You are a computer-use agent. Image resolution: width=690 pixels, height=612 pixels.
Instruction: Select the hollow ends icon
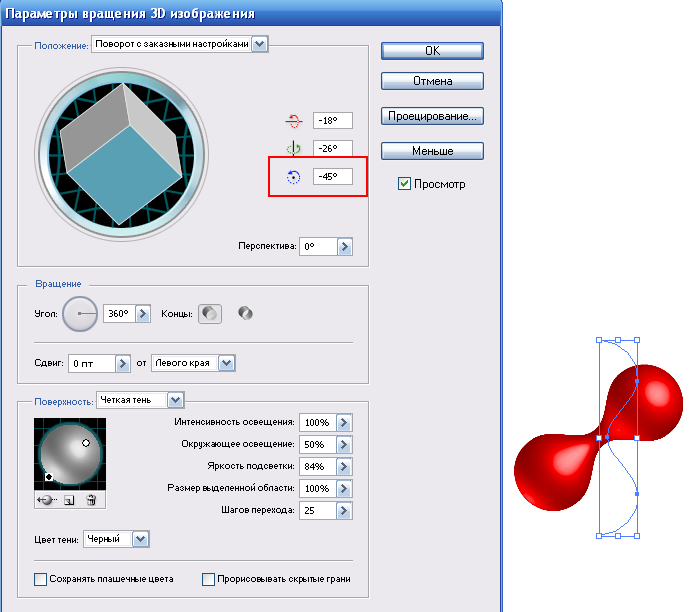(x=245, y=313)
